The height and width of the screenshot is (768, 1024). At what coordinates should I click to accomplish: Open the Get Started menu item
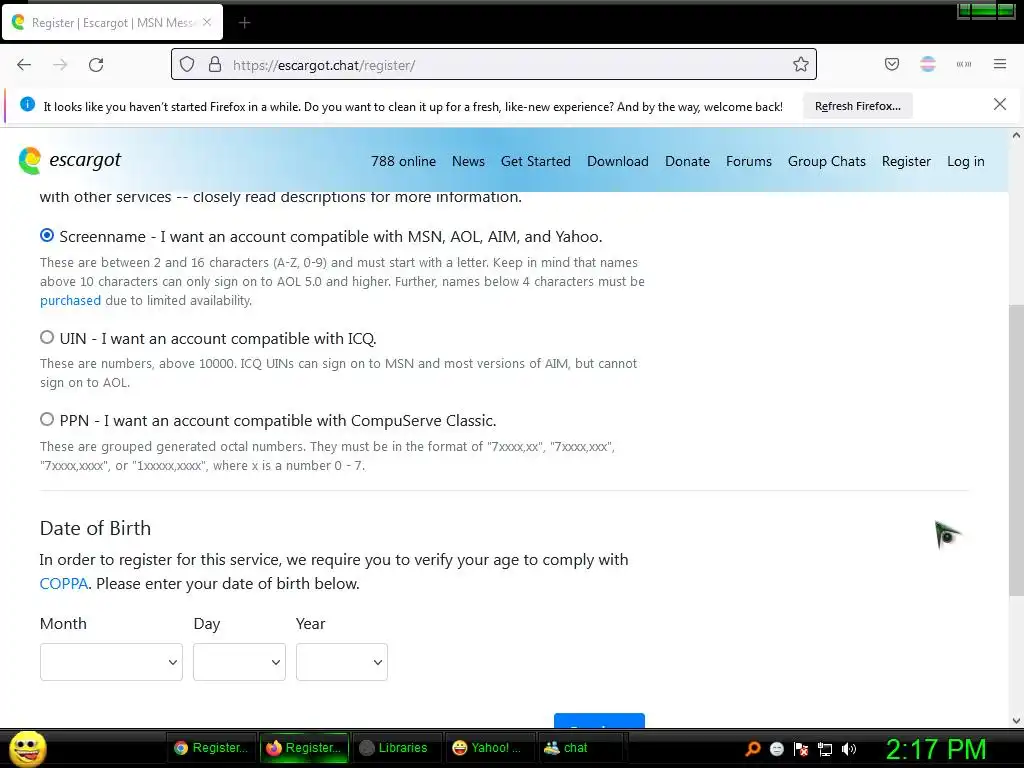pos(536,161)
